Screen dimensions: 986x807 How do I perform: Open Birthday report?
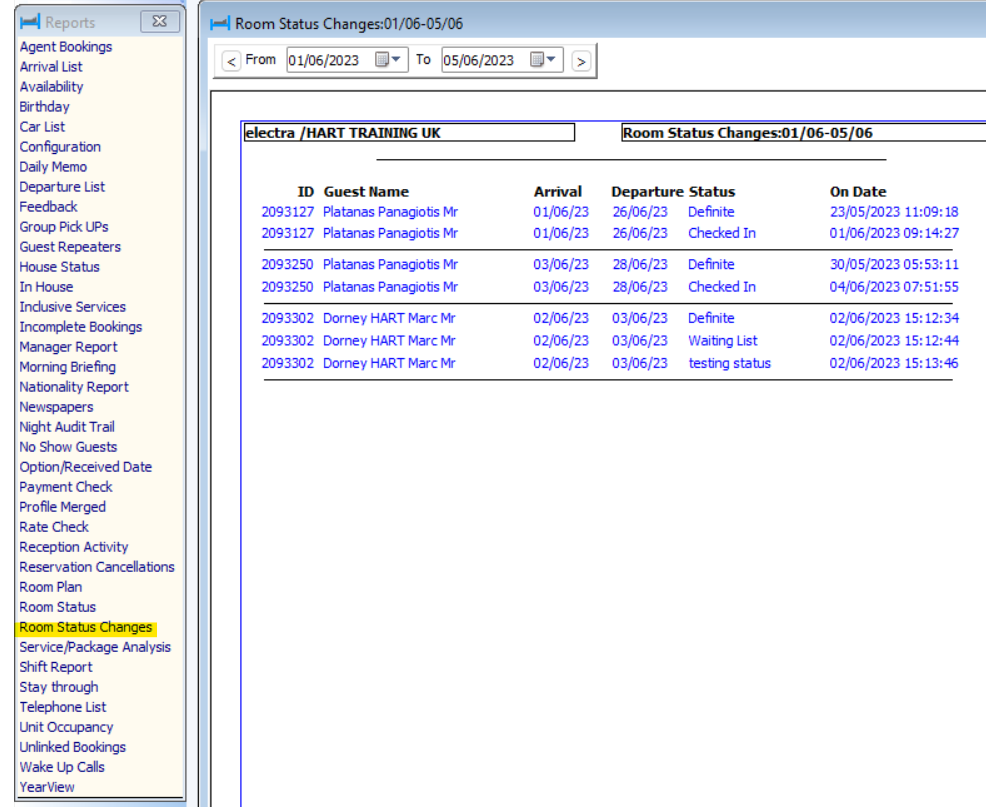(45, 107)
